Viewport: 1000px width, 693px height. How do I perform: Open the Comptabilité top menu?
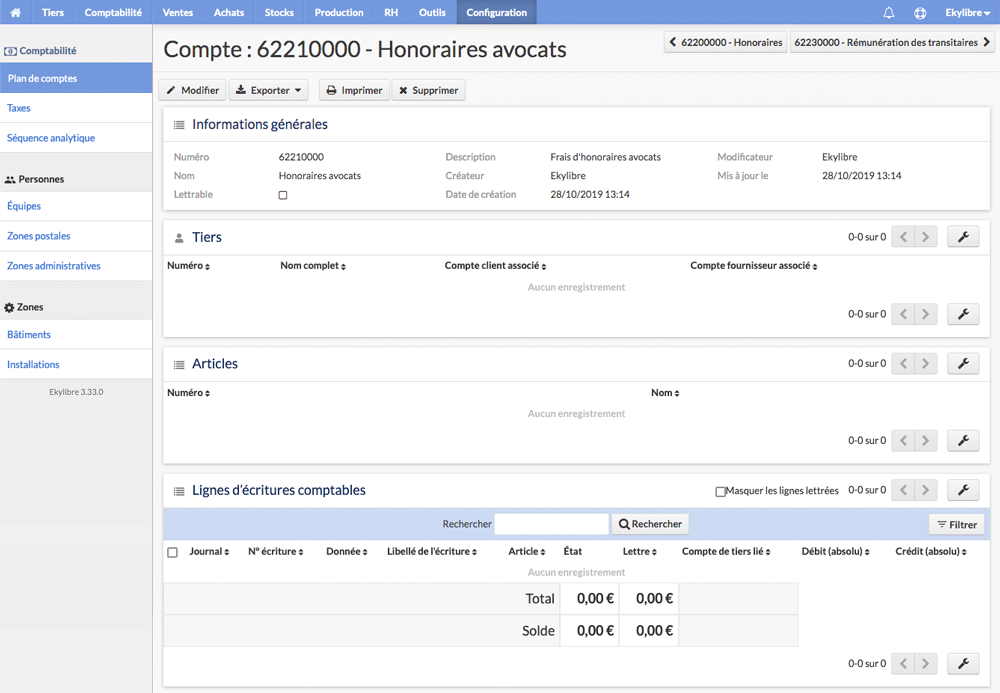pyautogui.click(x=113, y=12)
